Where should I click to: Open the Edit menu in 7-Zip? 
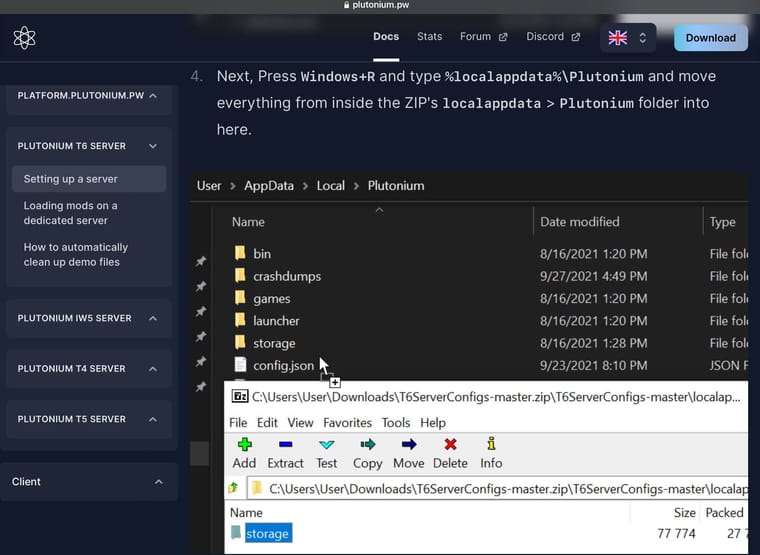click(267, 423)
